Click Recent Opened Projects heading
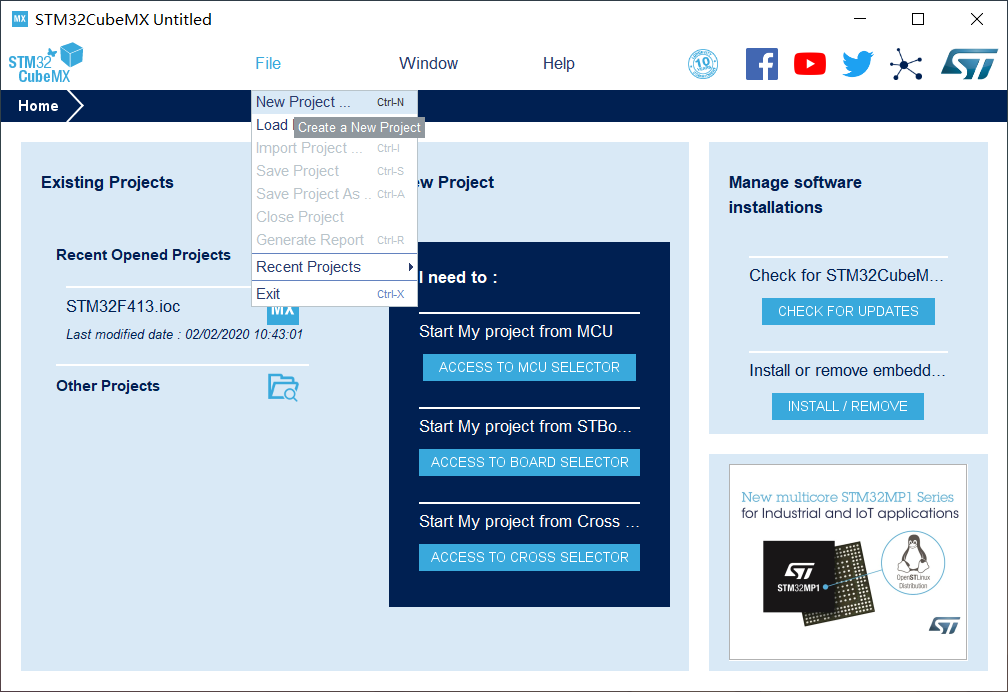Image resolution: width=1008 pixels, height=692 pixels. tap(143, 255)
